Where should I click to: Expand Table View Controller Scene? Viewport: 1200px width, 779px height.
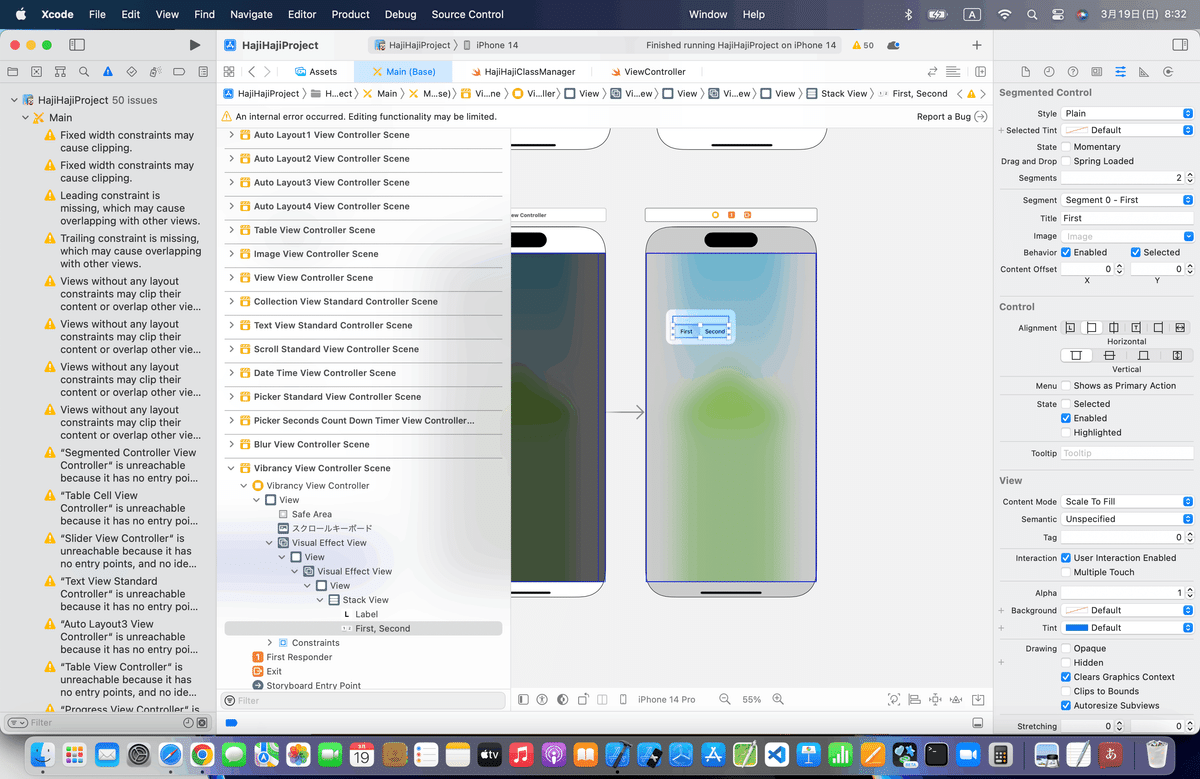tap(232, 230)
